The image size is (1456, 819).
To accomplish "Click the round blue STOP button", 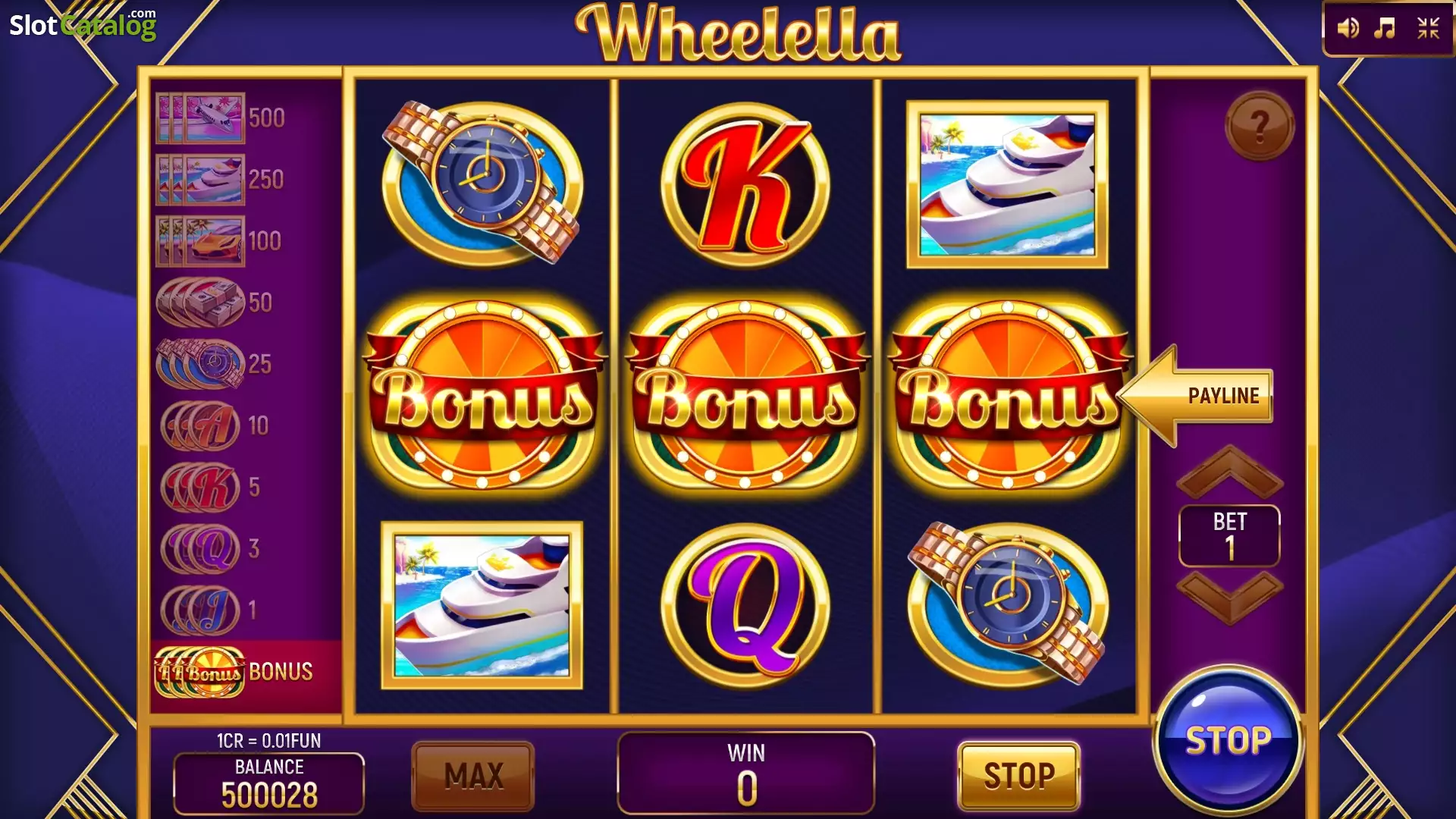I will pos(1228,740).
